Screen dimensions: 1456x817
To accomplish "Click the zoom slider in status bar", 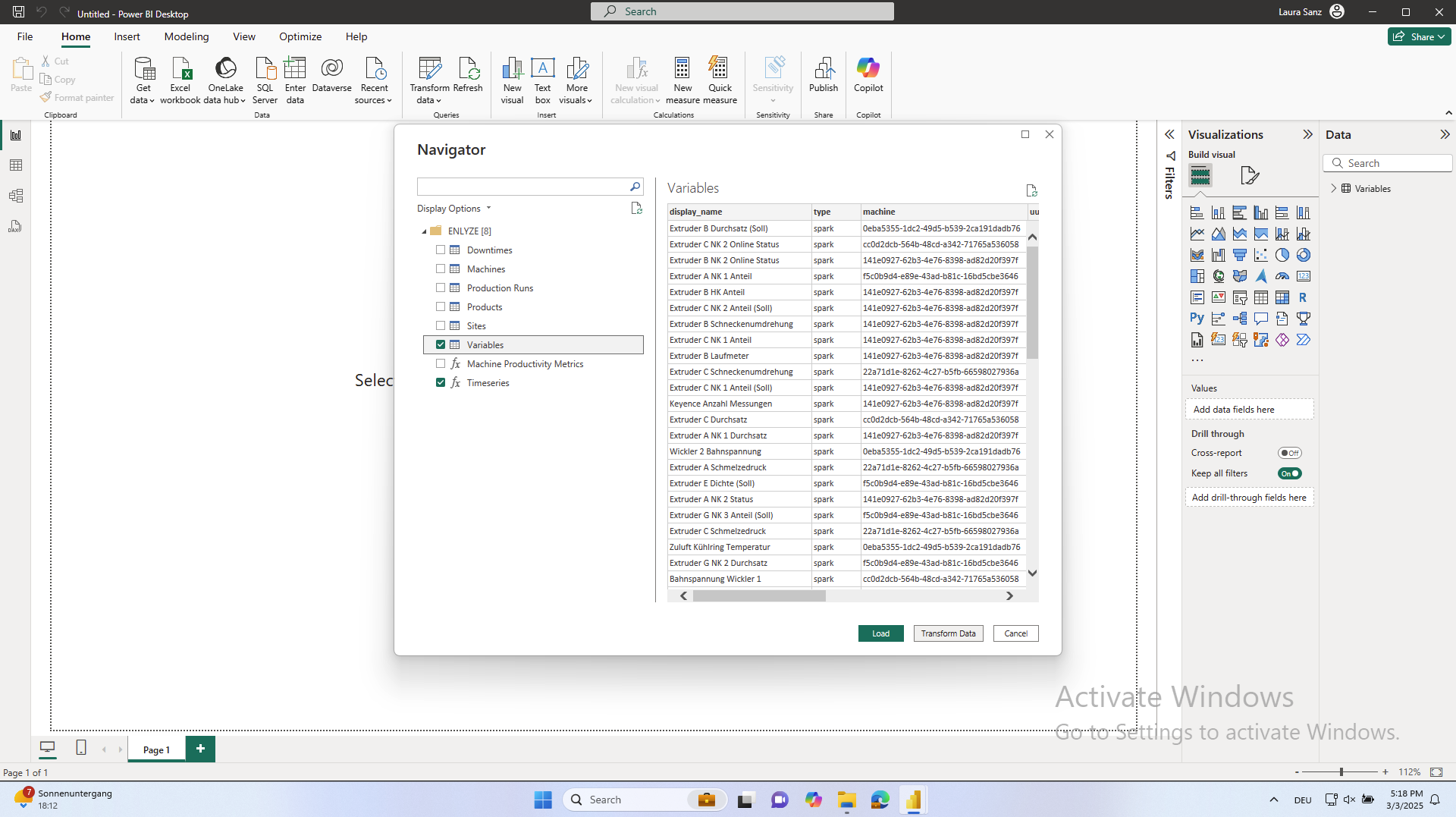I will tap(1341, 771).
